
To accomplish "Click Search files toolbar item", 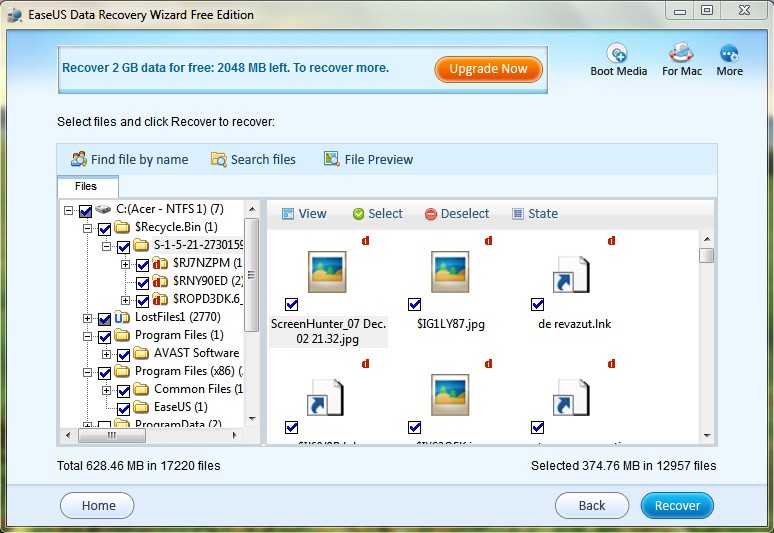I will [253, 159].
